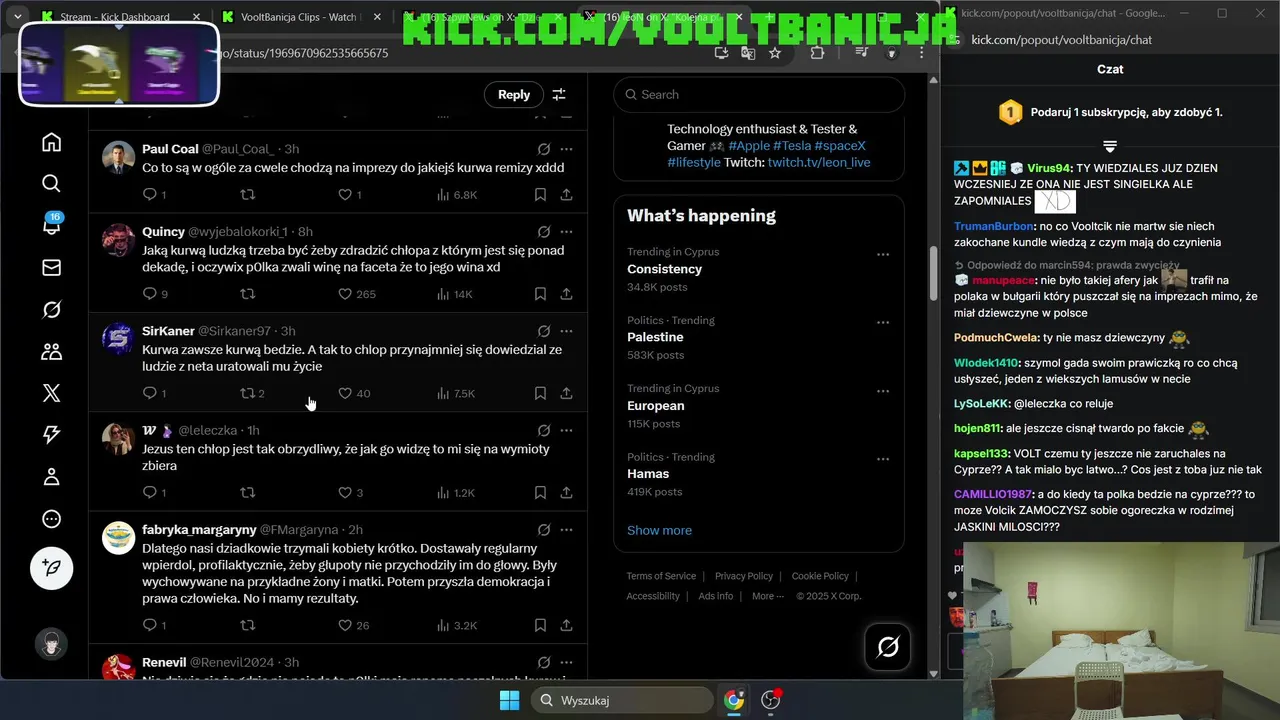Open more options on Quincy's post
Screen dimensions: 1280x720
click(x=566, y=231)
